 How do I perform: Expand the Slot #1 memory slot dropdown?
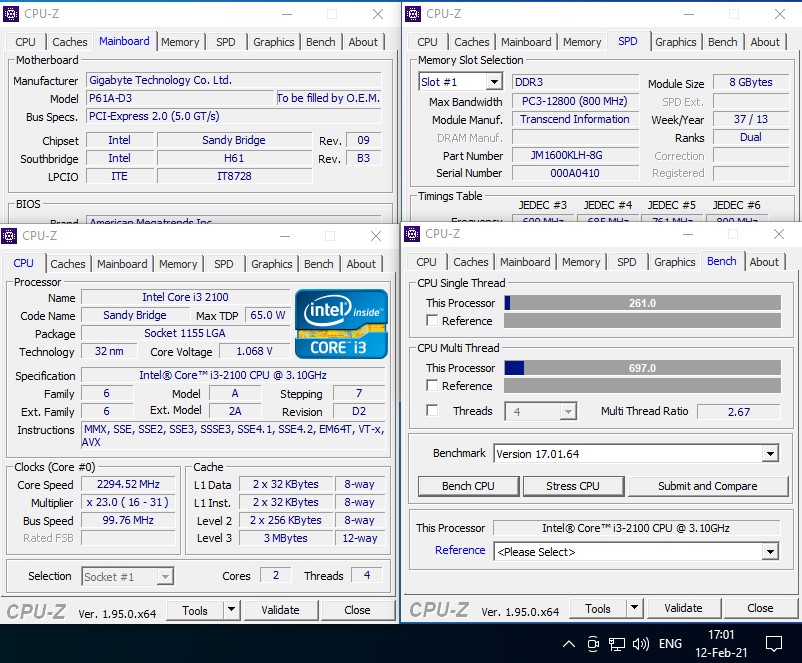pyautogui.click(x=494, y=82)
